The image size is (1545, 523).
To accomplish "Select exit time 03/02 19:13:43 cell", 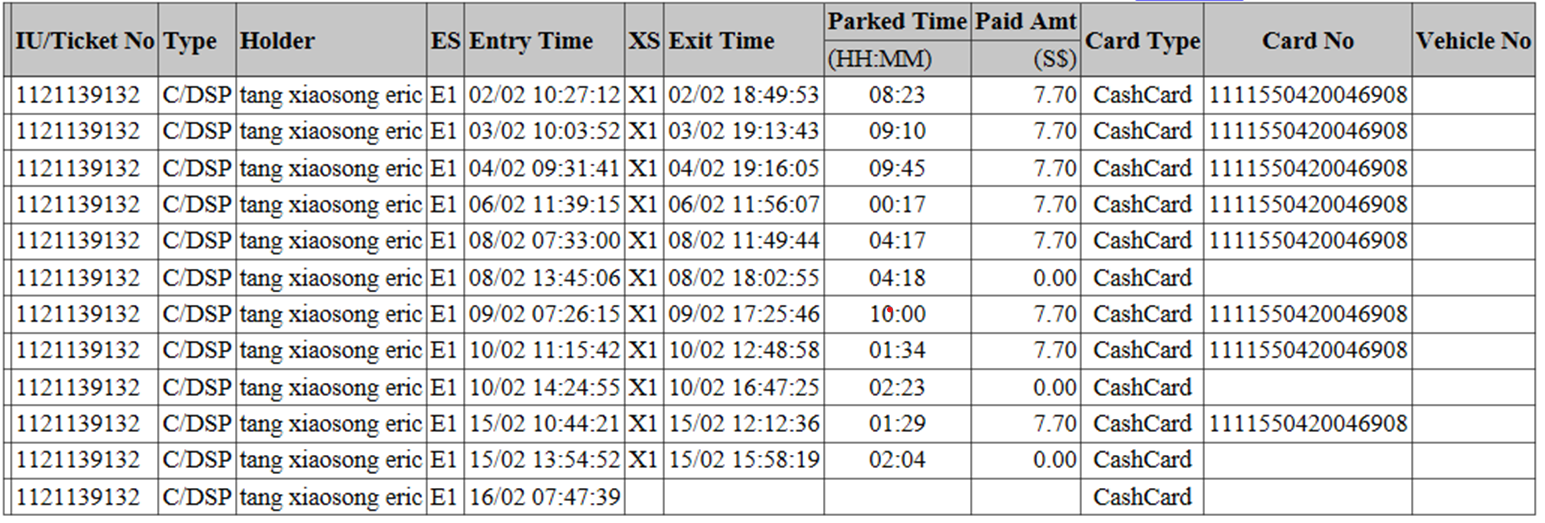I will point(744,131).
